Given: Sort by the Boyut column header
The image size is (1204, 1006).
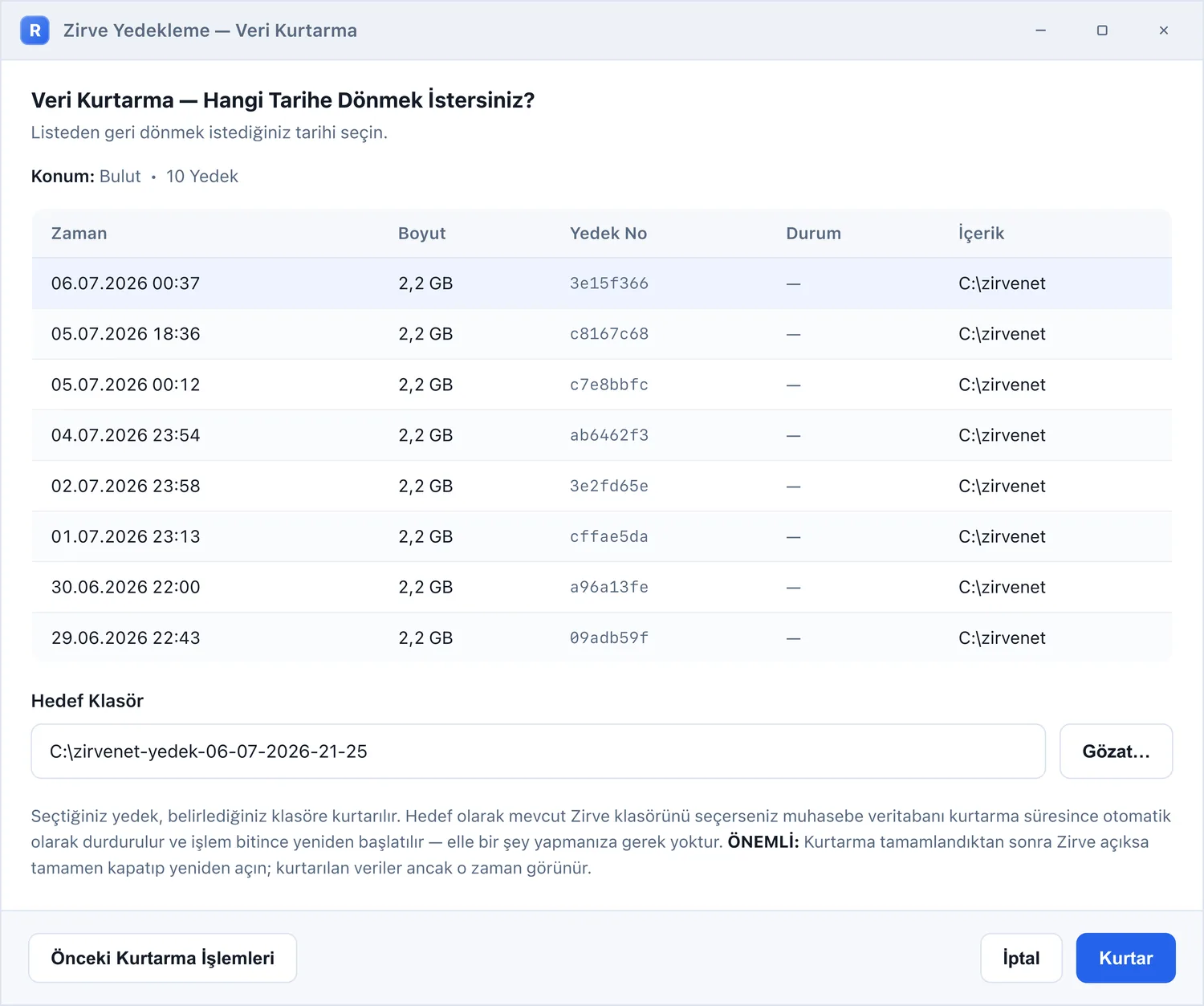Looking at the screenshot, I should click(422, 234).
